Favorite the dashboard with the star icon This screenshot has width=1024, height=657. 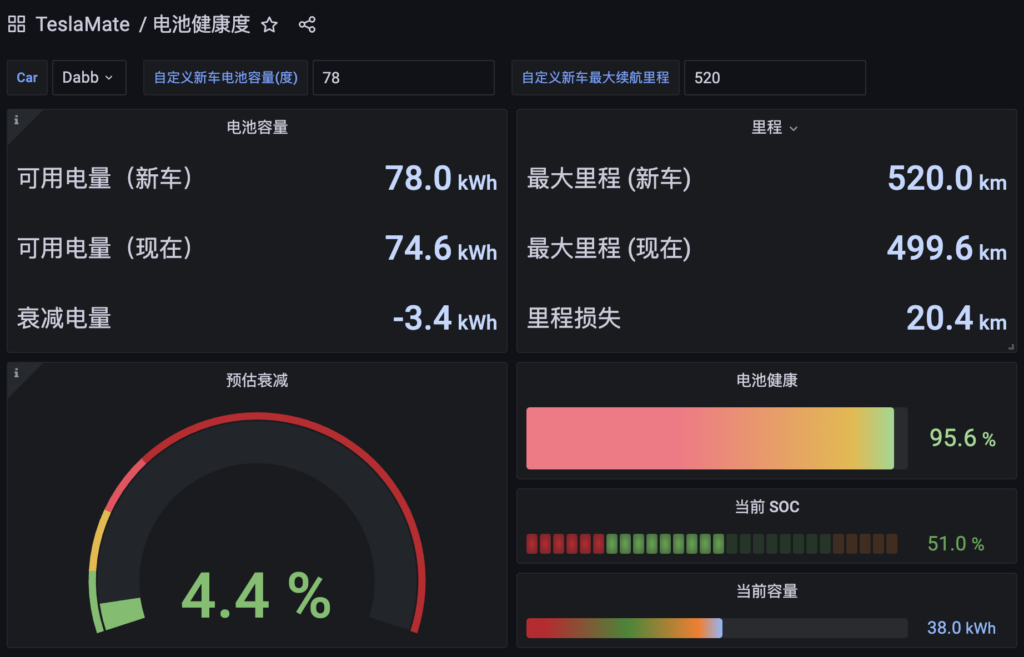click(x=269, y=24)
